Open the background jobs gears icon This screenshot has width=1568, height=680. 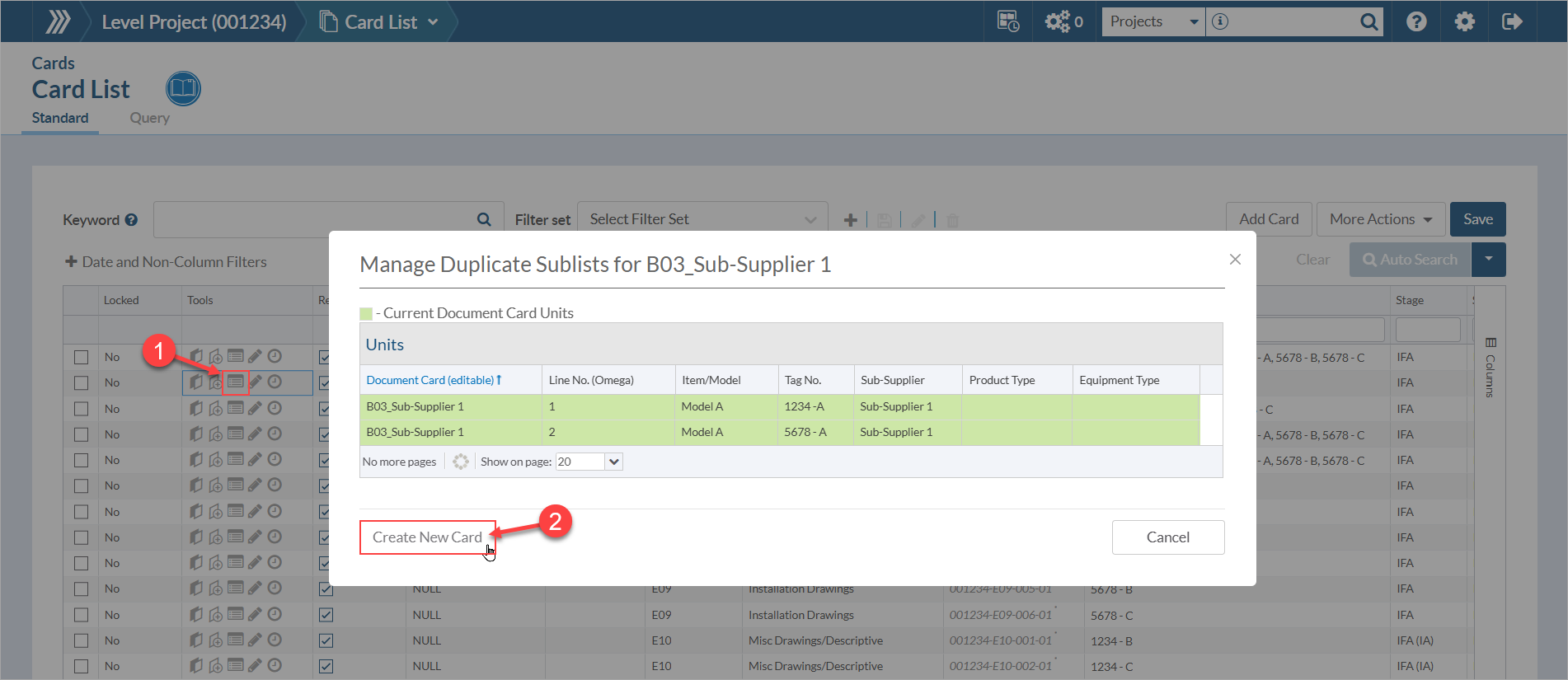click(1058, 21)
